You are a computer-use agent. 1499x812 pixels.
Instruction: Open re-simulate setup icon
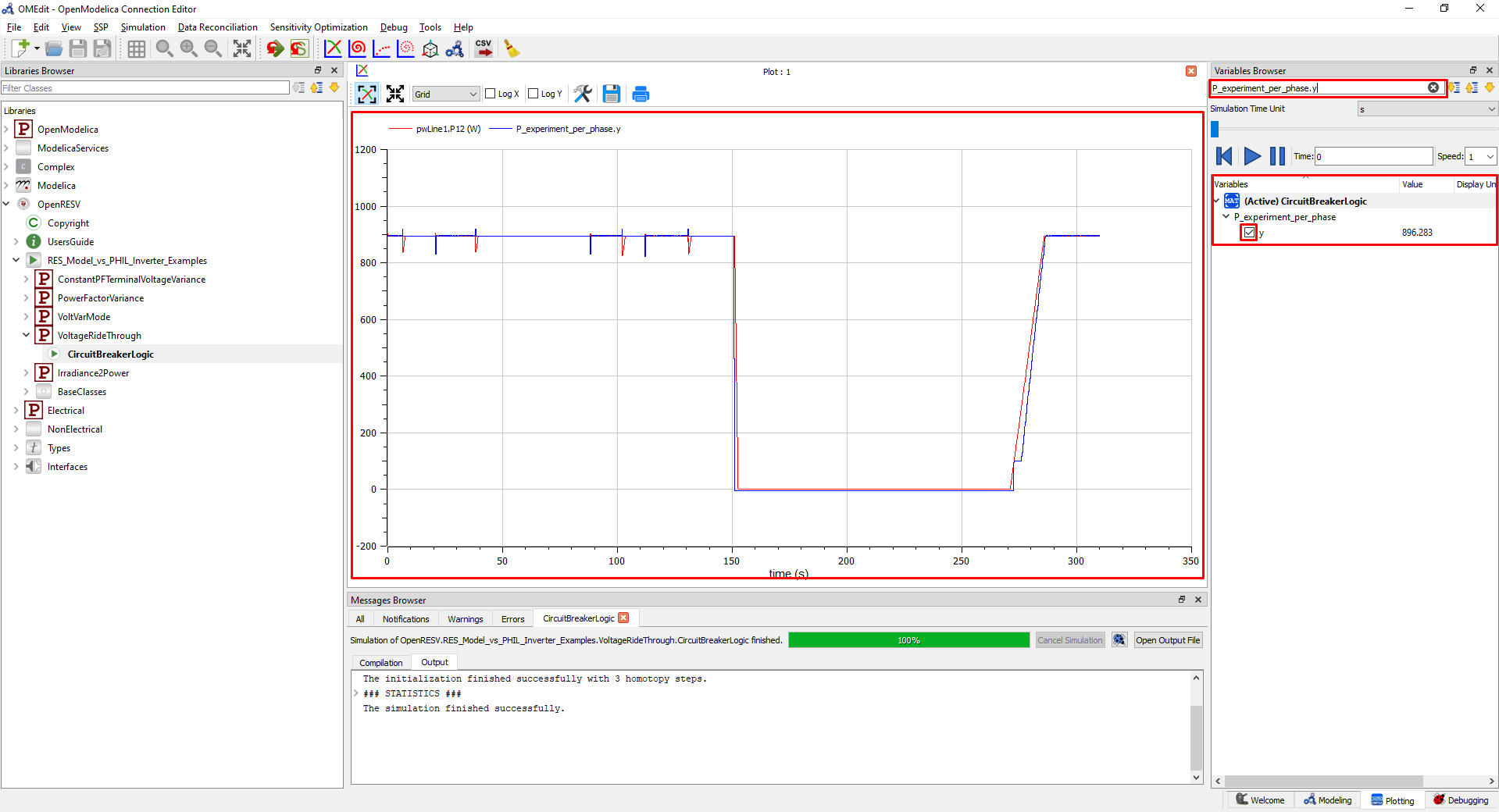(x=299, y=48)
